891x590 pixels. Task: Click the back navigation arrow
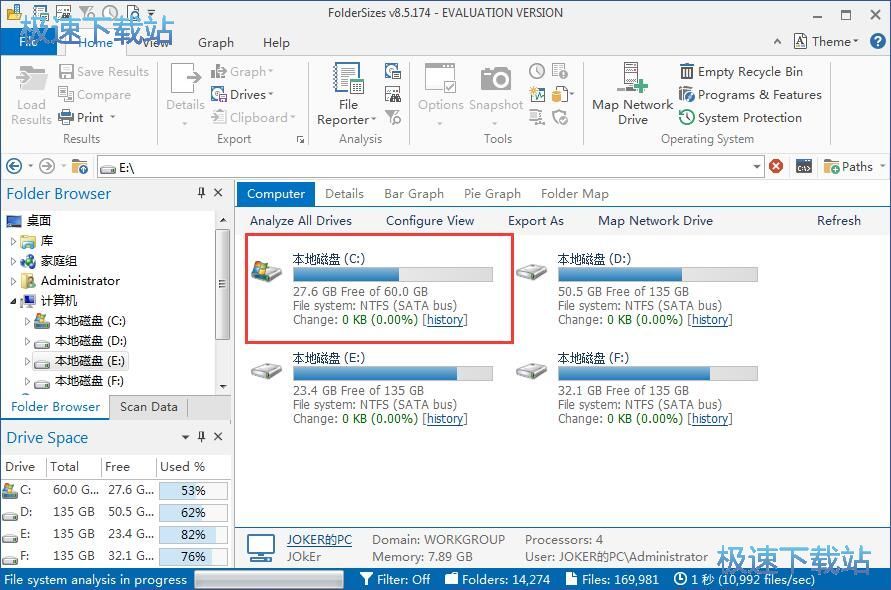pos(14,167)
